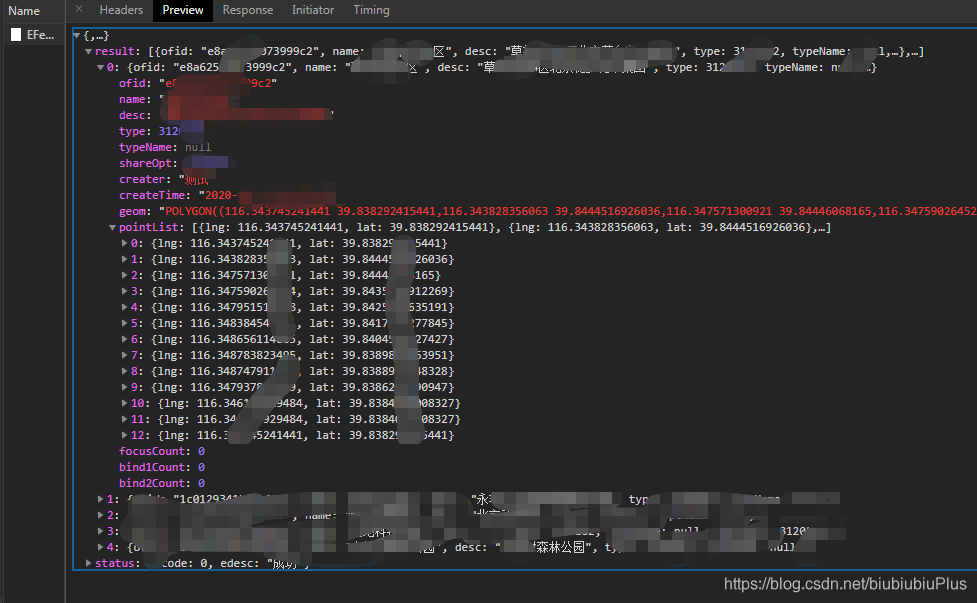Click the Name column header

(x=24, y=11)
